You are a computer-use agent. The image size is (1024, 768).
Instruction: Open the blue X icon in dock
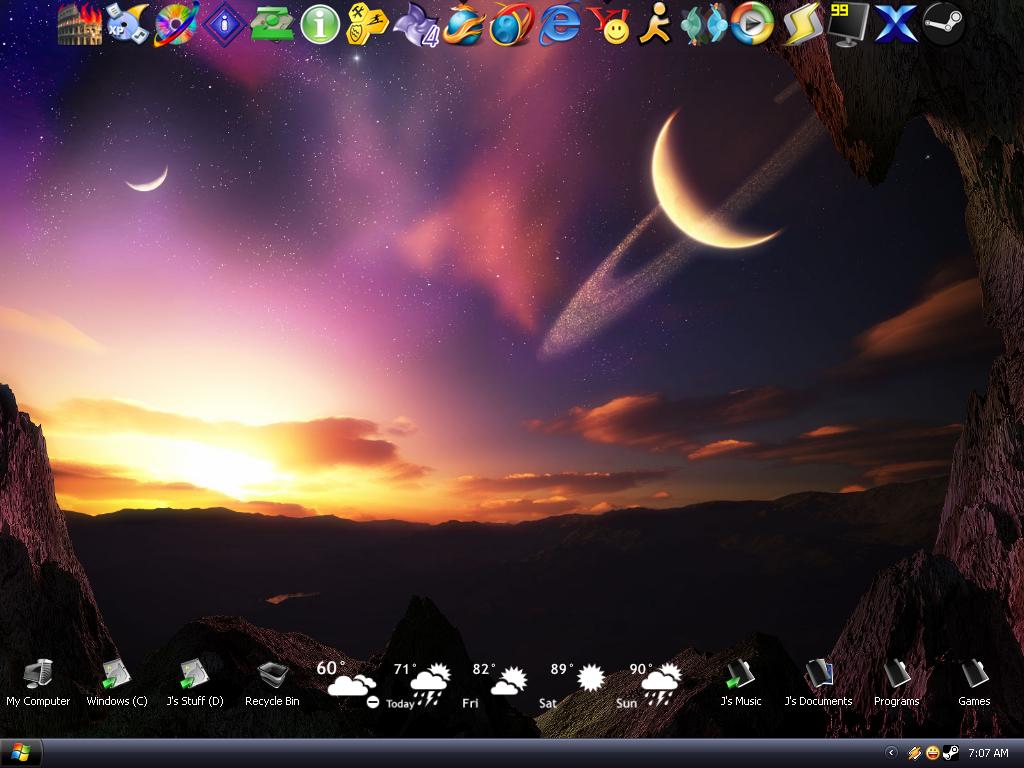pos(895,25)
